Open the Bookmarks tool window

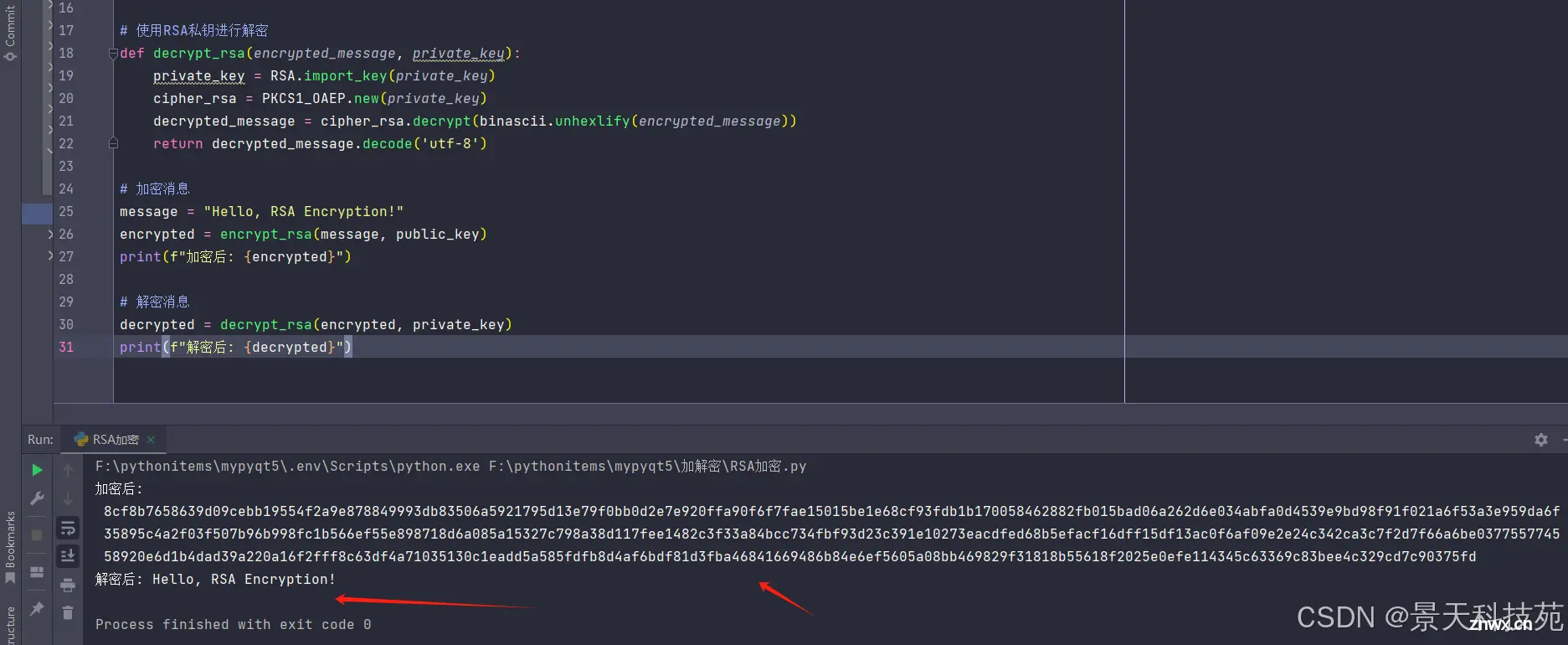point(10,548)
